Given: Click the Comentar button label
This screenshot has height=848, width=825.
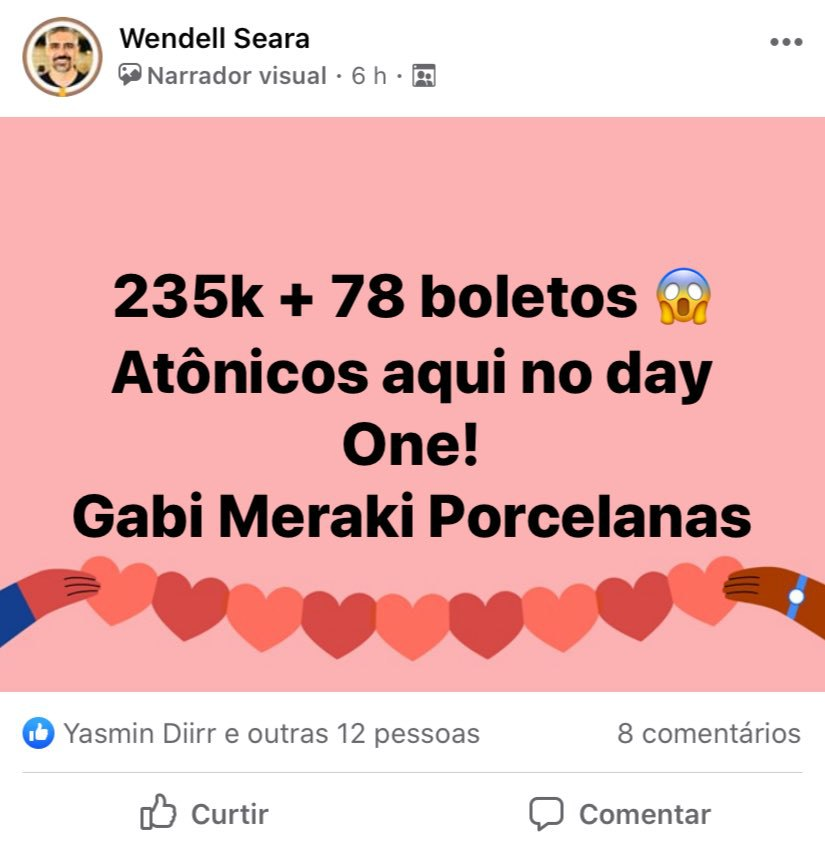Looking at the screenshot, I should tap(645, 814).
